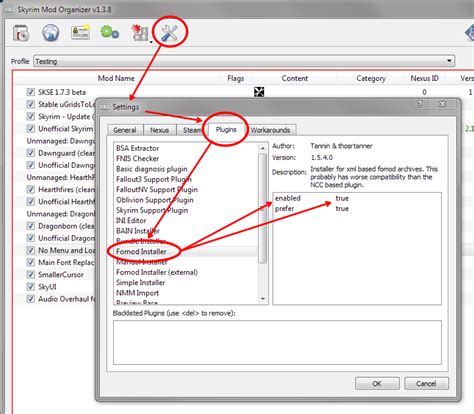This screenshot has height=414, width=474.
Task: Open the Nexus globe icon
Action: point(50,33)
